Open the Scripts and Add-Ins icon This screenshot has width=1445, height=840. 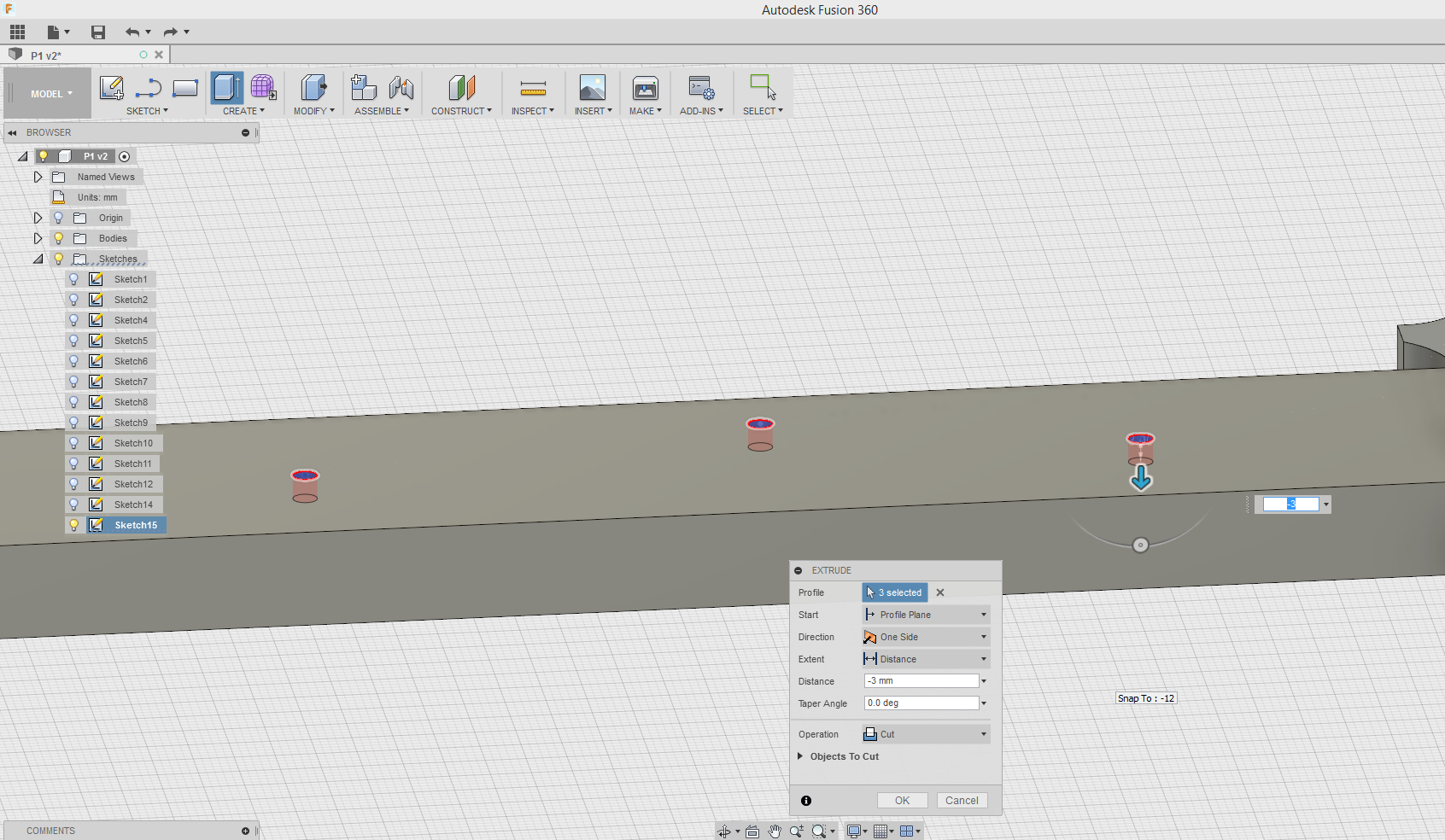tap(701, 88)
